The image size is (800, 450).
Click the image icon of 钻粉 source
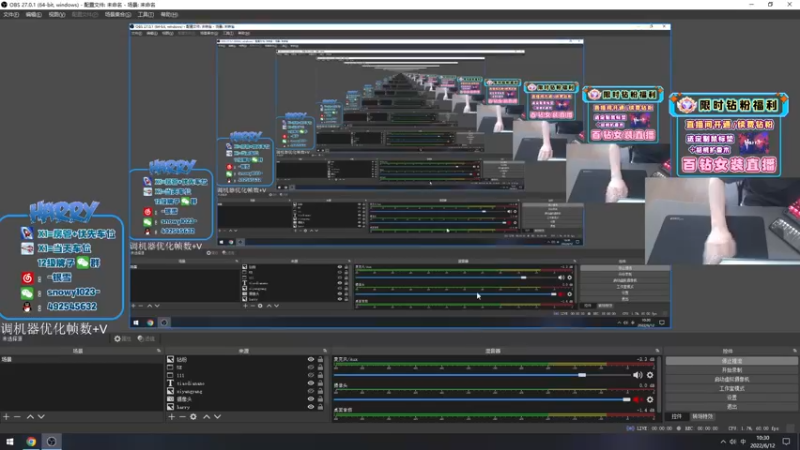pos(170,360)
